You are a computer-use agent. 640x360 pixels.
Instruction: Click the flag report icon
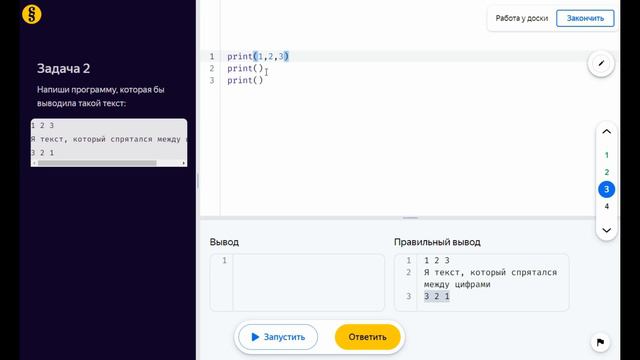(600, 342)
